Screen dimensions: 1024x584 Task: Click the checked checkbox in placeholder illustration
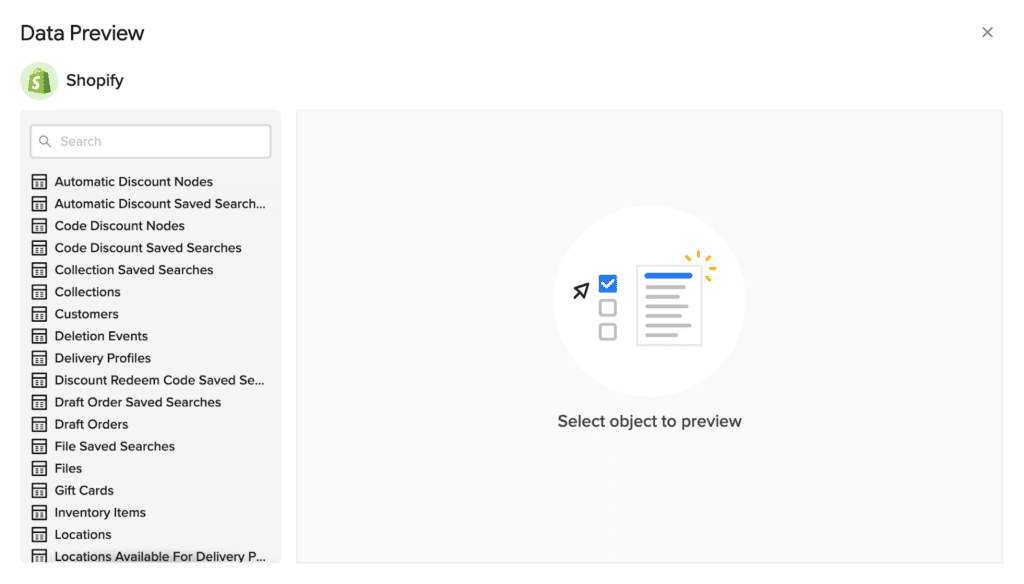pyautogui.click(x=608, y=284)
